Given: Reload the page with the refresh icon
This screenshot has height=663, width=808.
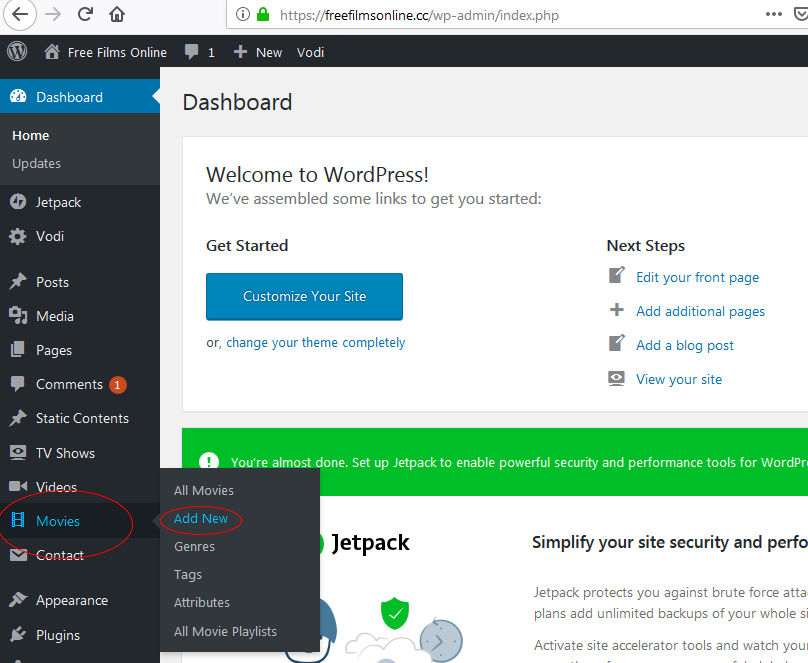Looking at the screenshot, I should click(x=85, y=14).
